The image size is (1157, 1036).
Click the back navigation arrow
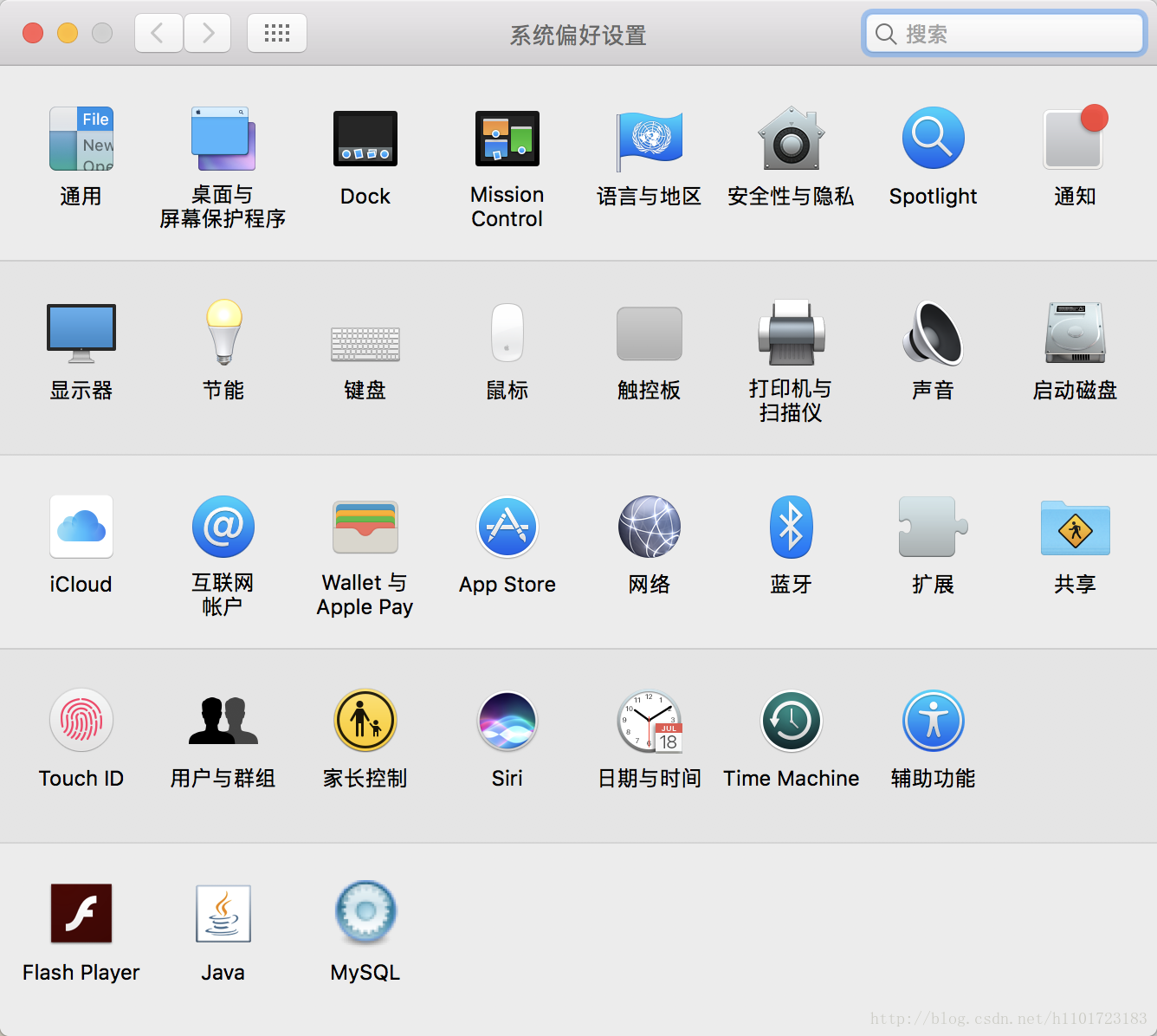158,33
